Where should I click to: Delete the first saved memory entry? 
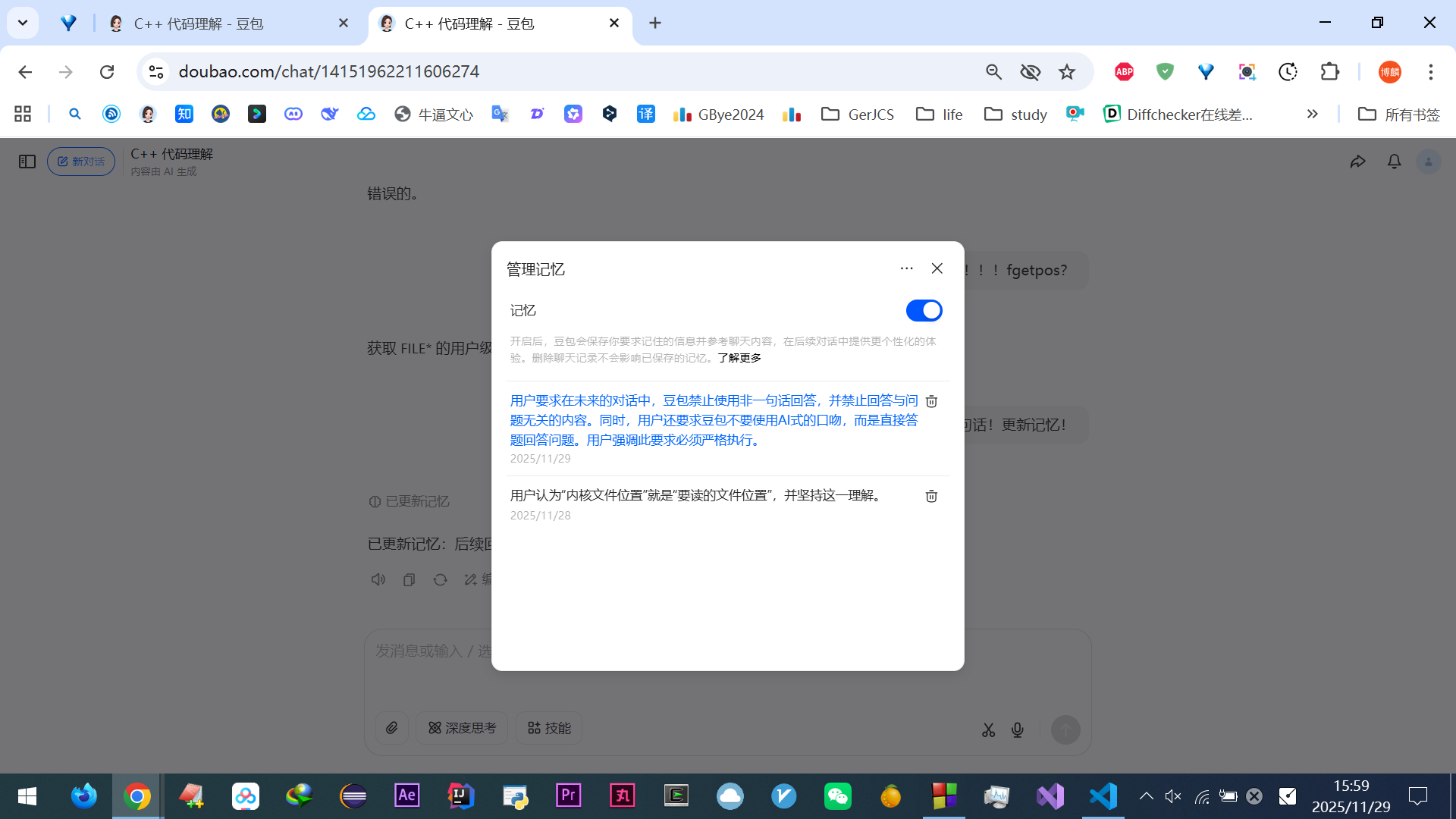[x=931, y=401]
